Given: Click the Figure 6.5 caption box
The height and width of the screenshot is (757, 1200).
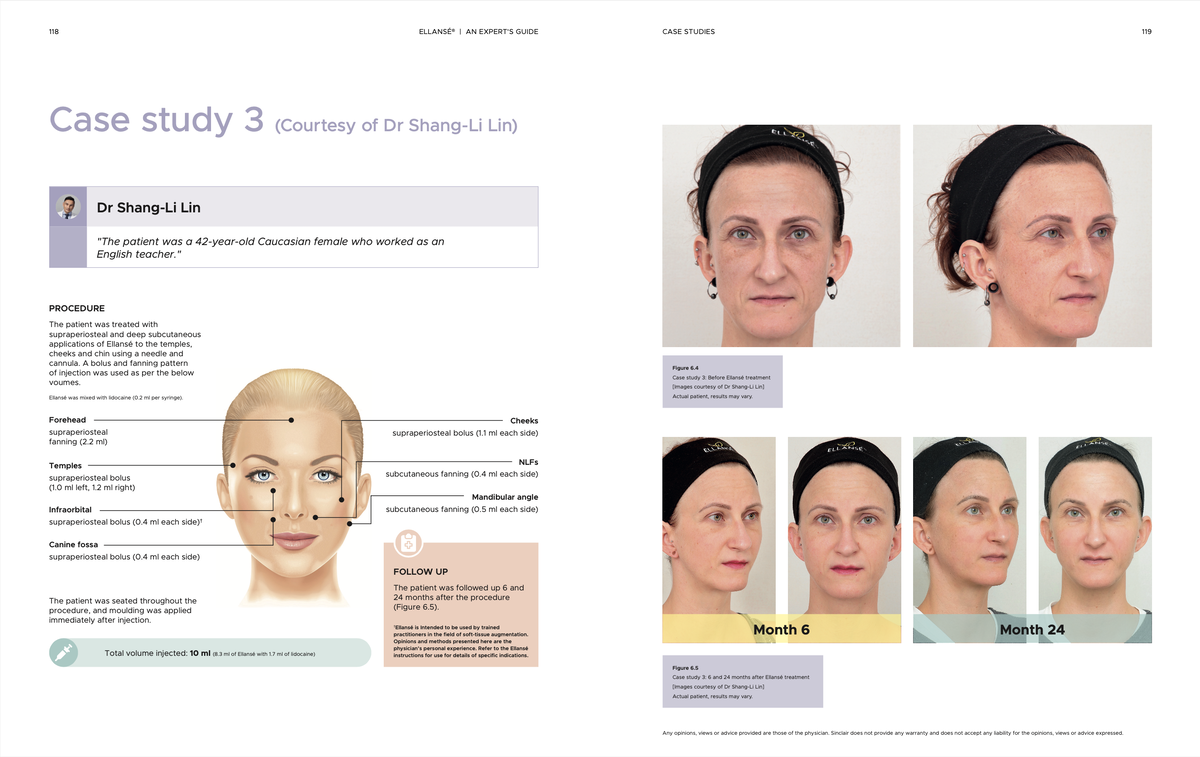Looking at the screenshot, I should [x=743, y=681].
